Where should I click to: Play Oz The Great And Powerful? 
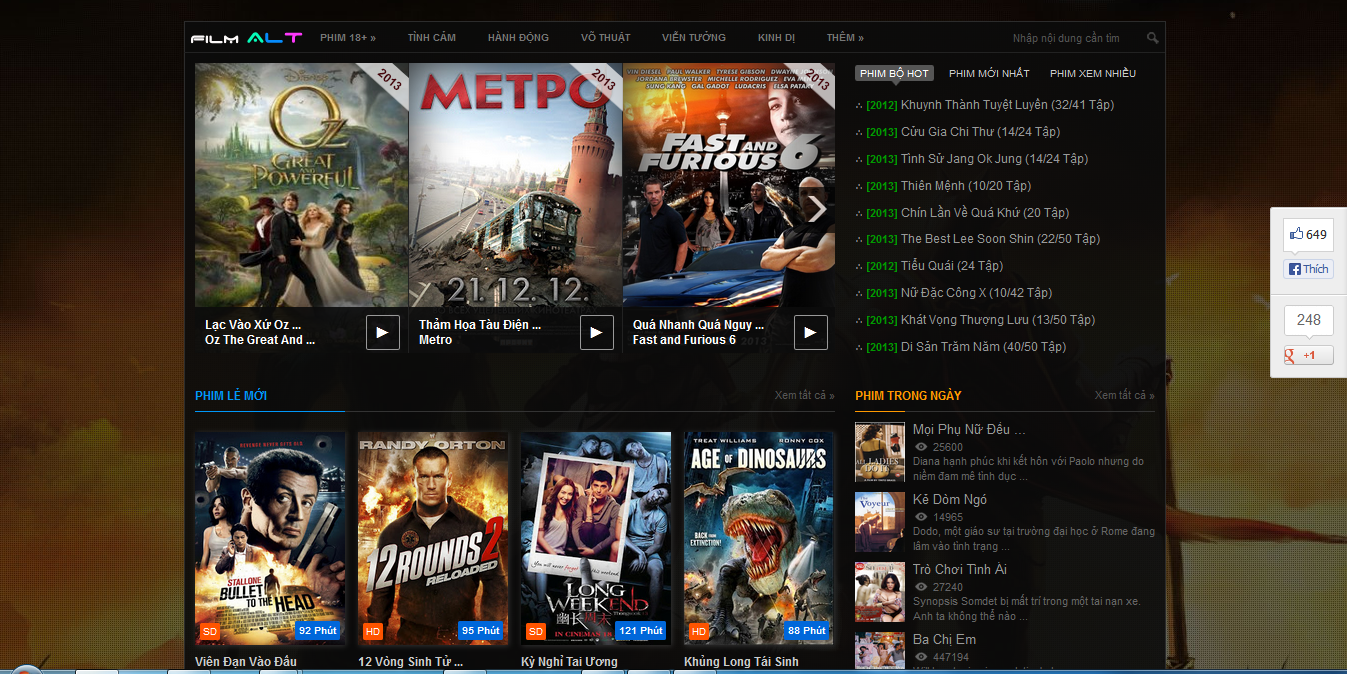(x=383, y=333)
